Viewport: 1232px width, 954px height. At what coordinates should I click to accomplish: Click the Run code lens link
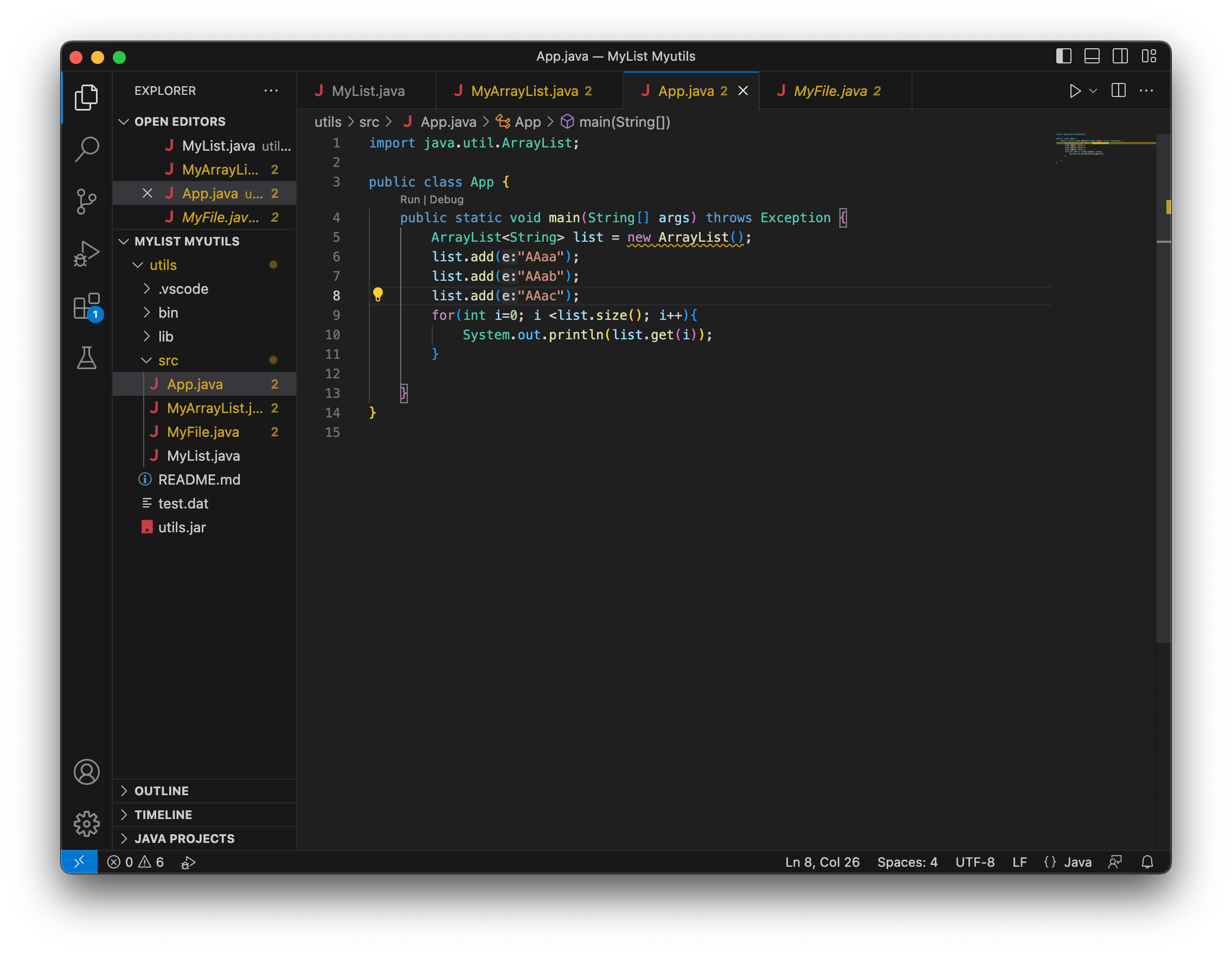click(410, 199)
